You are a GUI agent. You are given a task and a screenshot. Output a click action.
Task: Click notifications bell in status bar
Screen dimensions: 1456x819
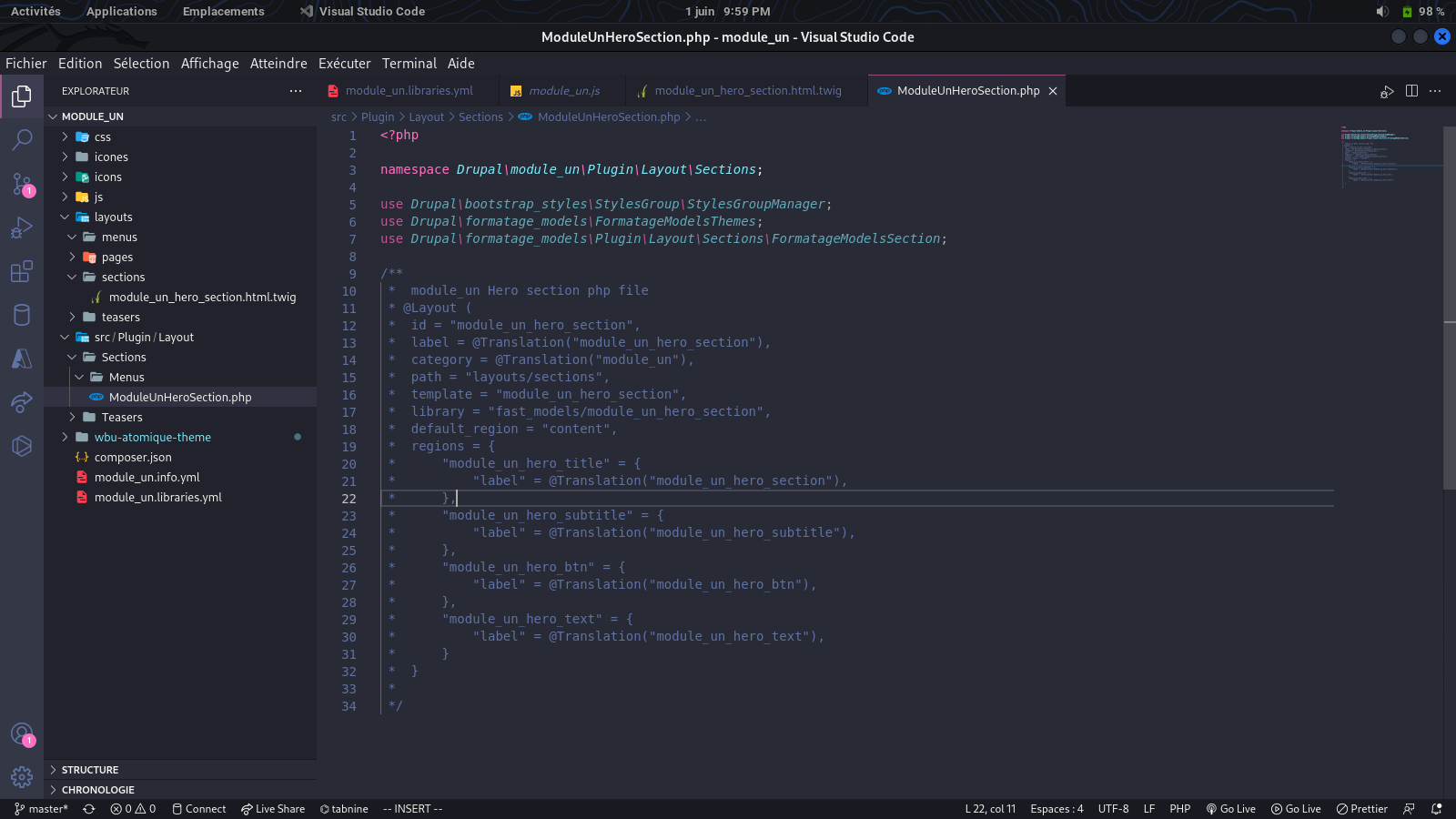(1437, 809)
